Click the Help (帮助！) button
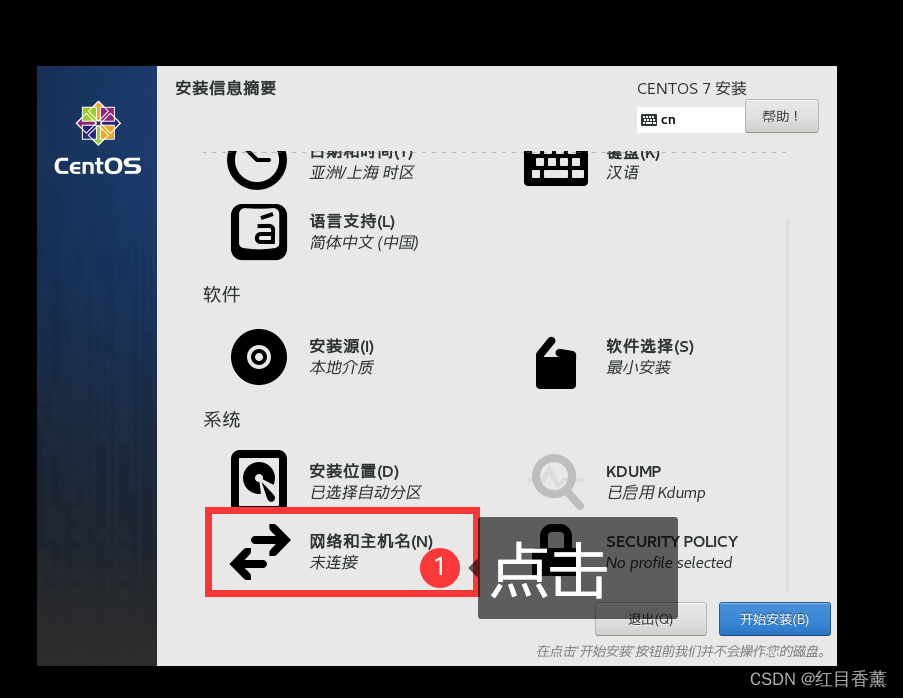 click(781, 116)
